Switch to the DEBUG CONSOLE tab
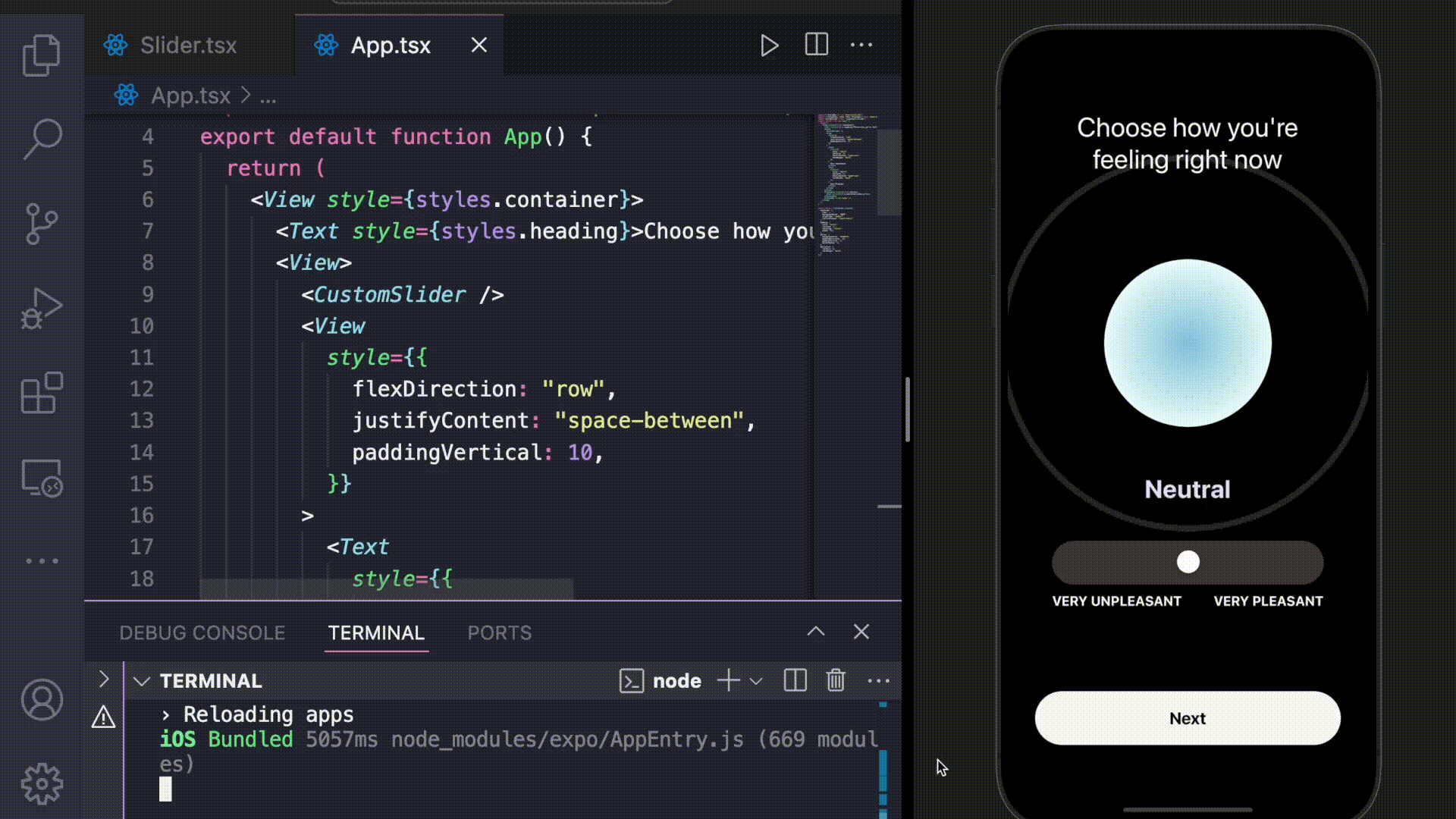The height and width of the screenshot is (819, 1456). point(201,632)
